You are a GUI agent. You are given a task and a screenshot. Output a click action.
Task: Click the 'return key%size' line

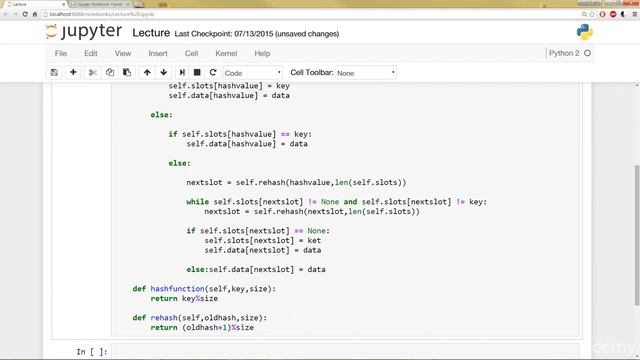click(x=184, y=299)
